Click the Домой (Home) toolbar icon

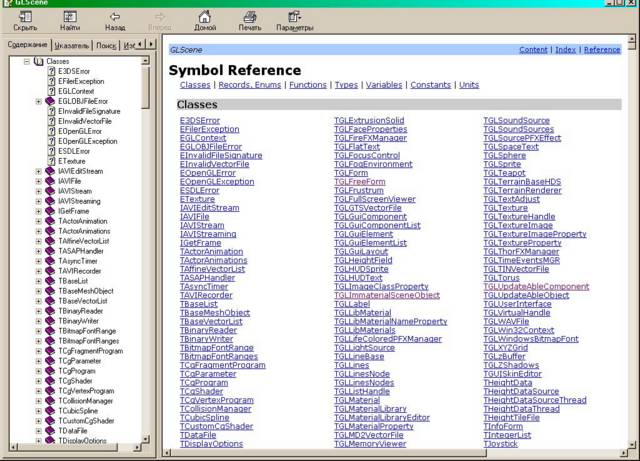click(x=204, y=17)
